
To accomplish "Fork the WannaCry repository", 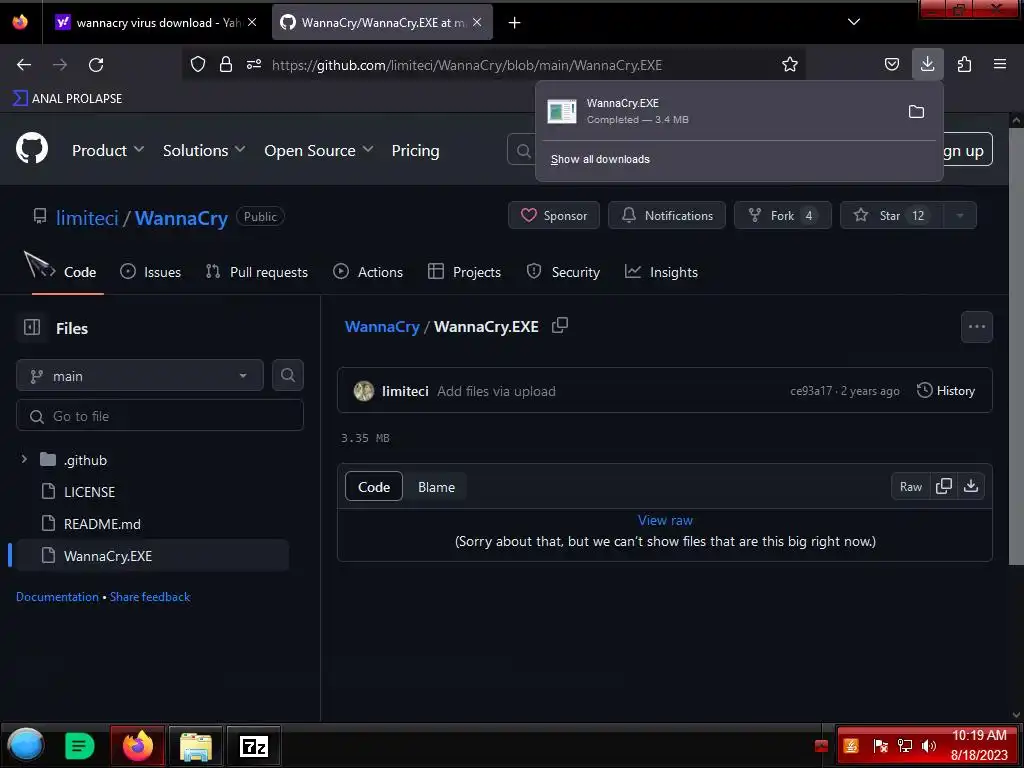I will 782,216.
